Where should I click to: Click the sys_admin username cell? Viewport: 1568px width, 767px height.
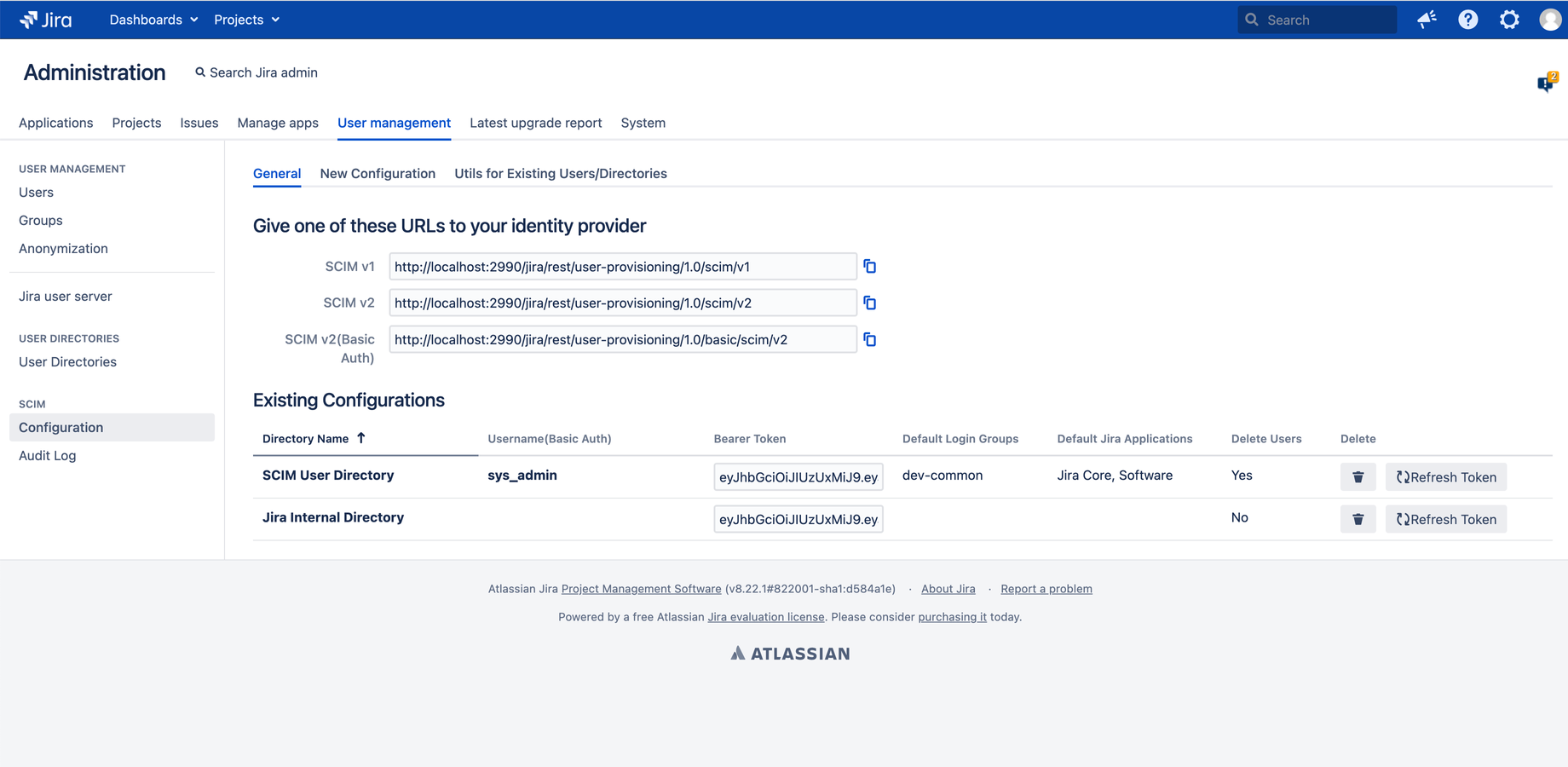522,476
